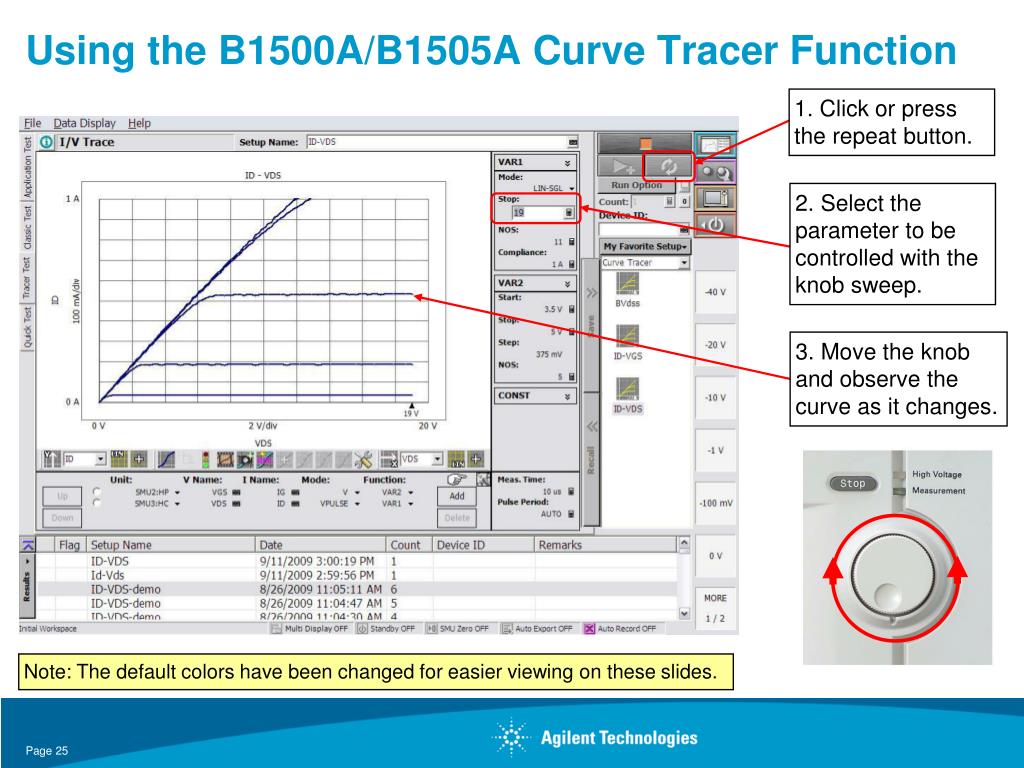This screenshot has width=1024, height=768.
Task: Expand the CONST panel chevron
Action: [567, 396]
